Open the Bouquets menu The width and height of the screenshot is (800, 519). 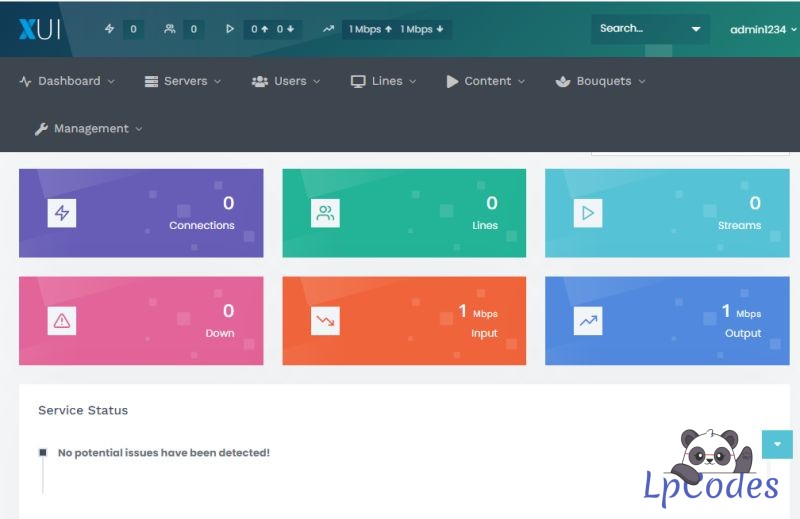point(601,81)
